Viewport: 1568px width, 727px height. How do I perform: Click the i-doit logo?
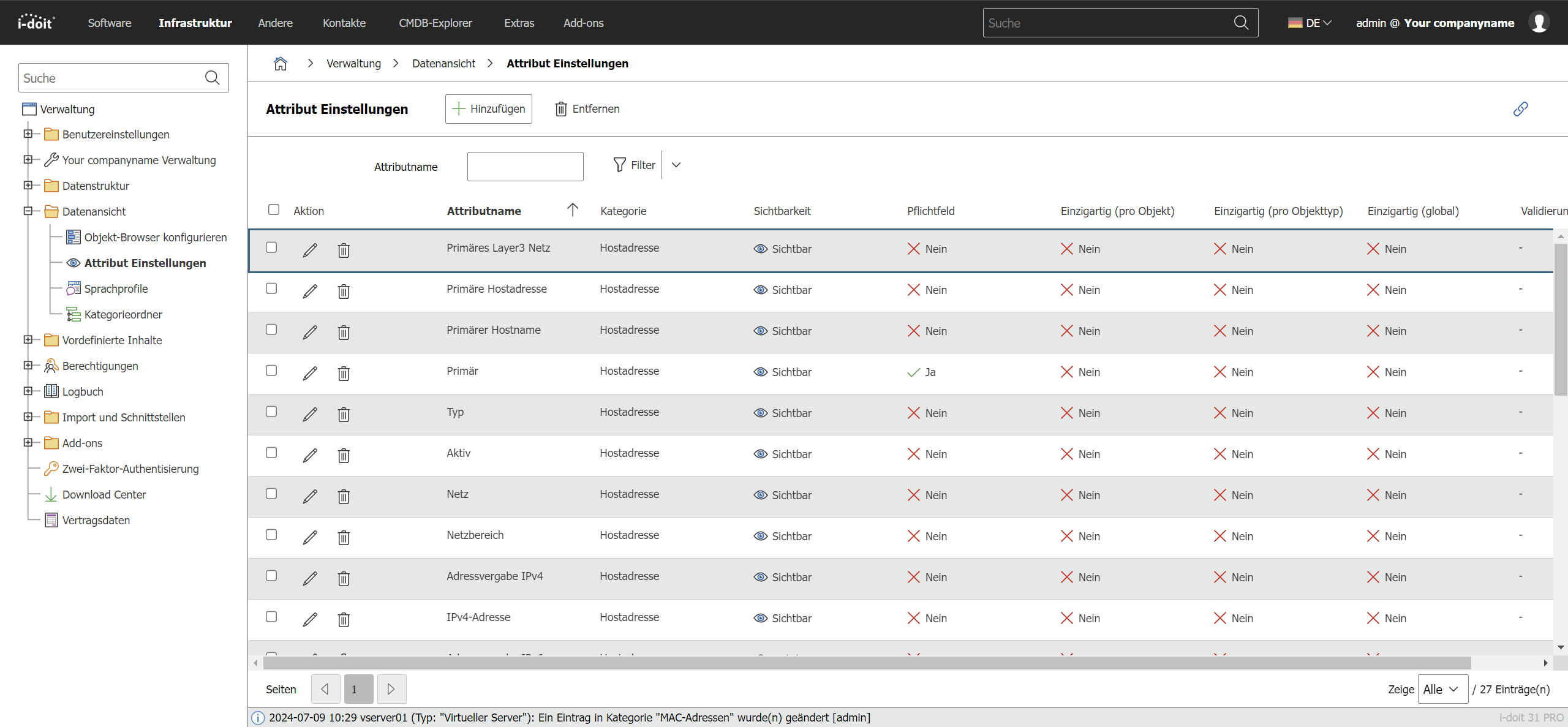36,23
